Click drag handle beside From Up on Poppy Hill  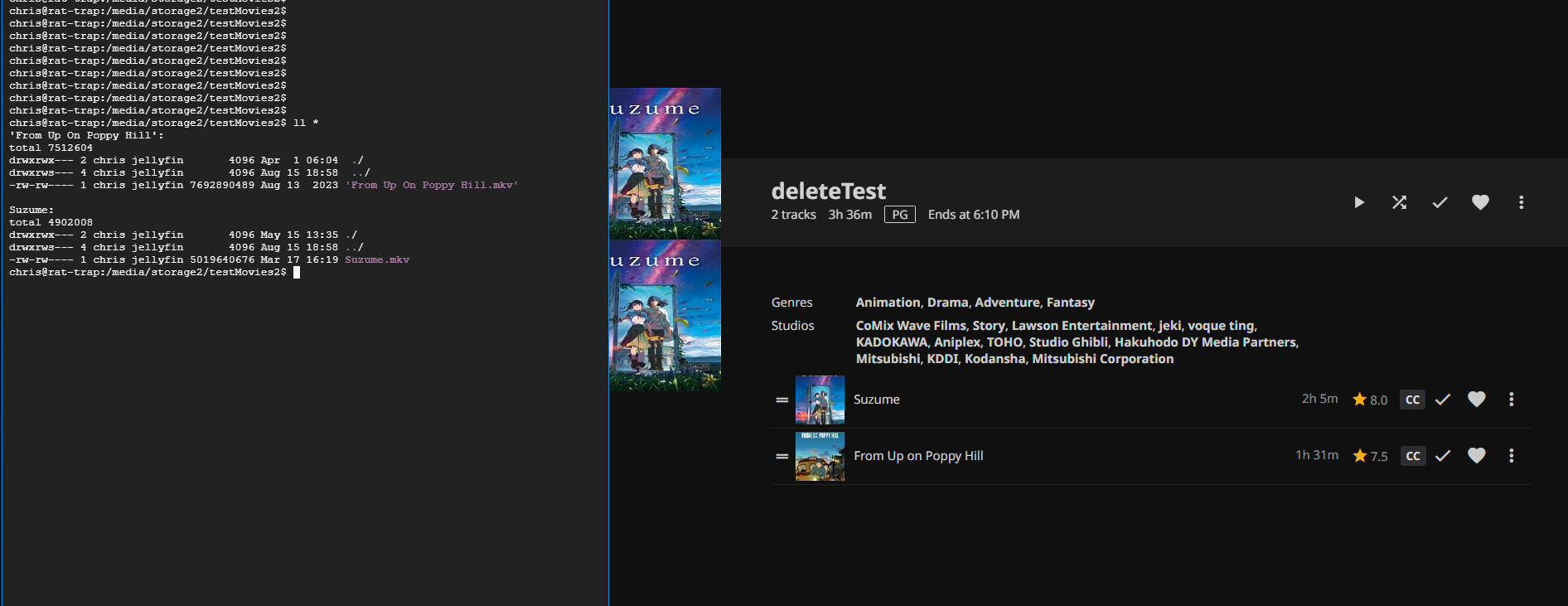[x=782, y=456]
